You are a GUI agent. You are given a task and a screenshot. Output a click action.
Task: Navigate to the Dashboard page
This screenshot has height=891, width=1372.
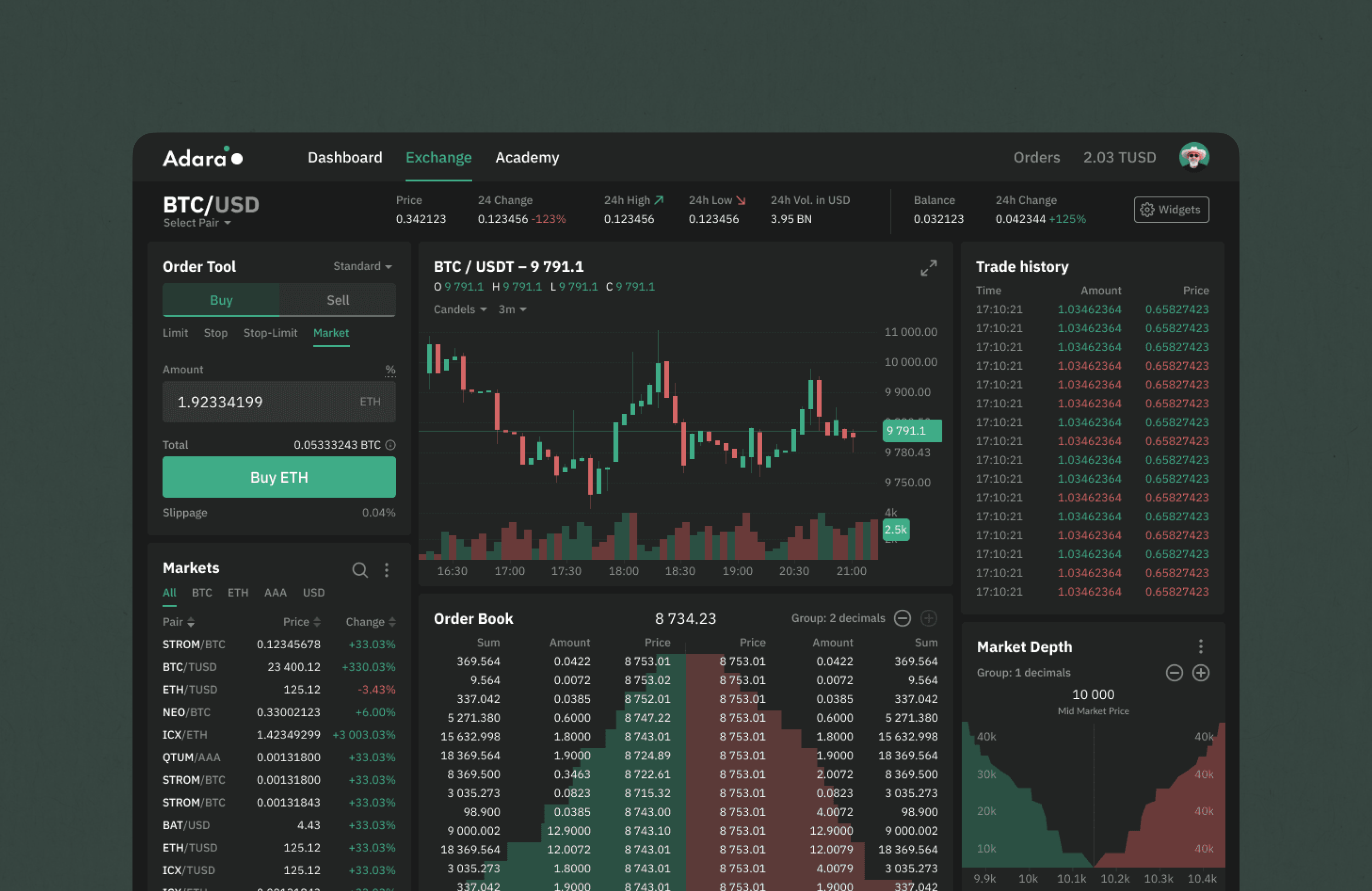click(x=345, y=157)
